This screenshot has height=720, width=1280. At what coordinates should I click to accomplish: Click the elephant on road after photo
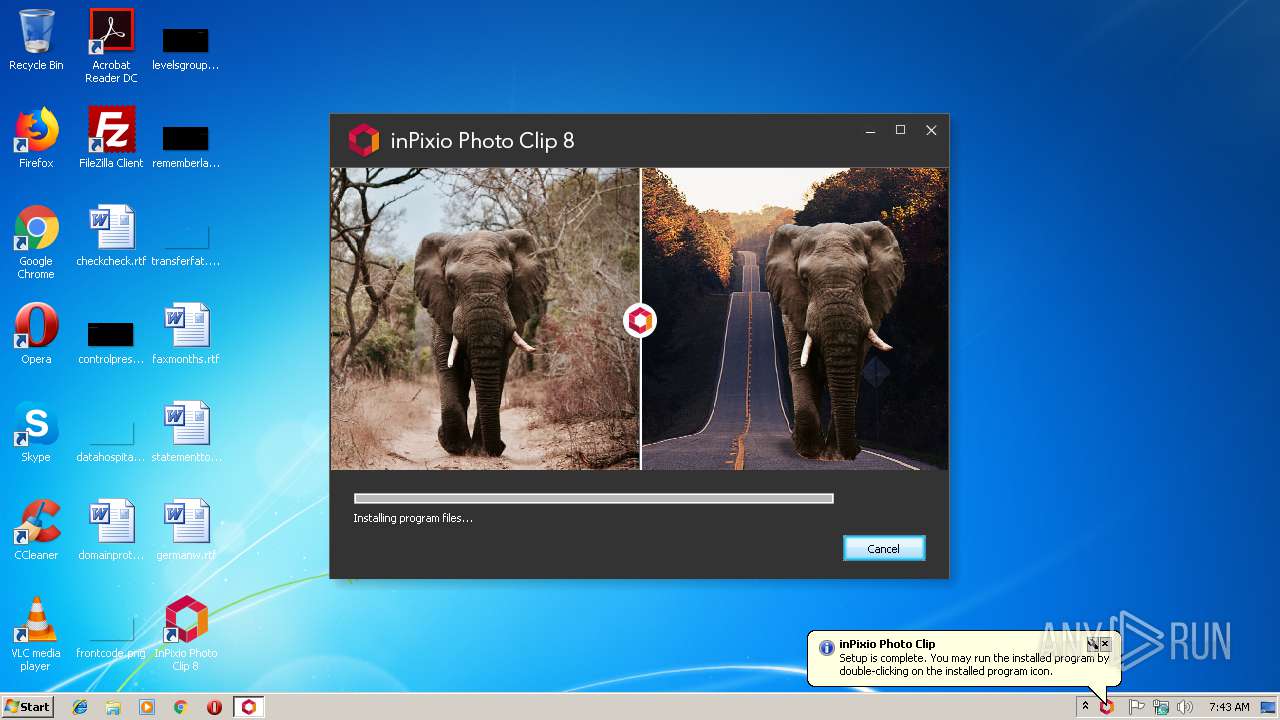pos(795,318)
